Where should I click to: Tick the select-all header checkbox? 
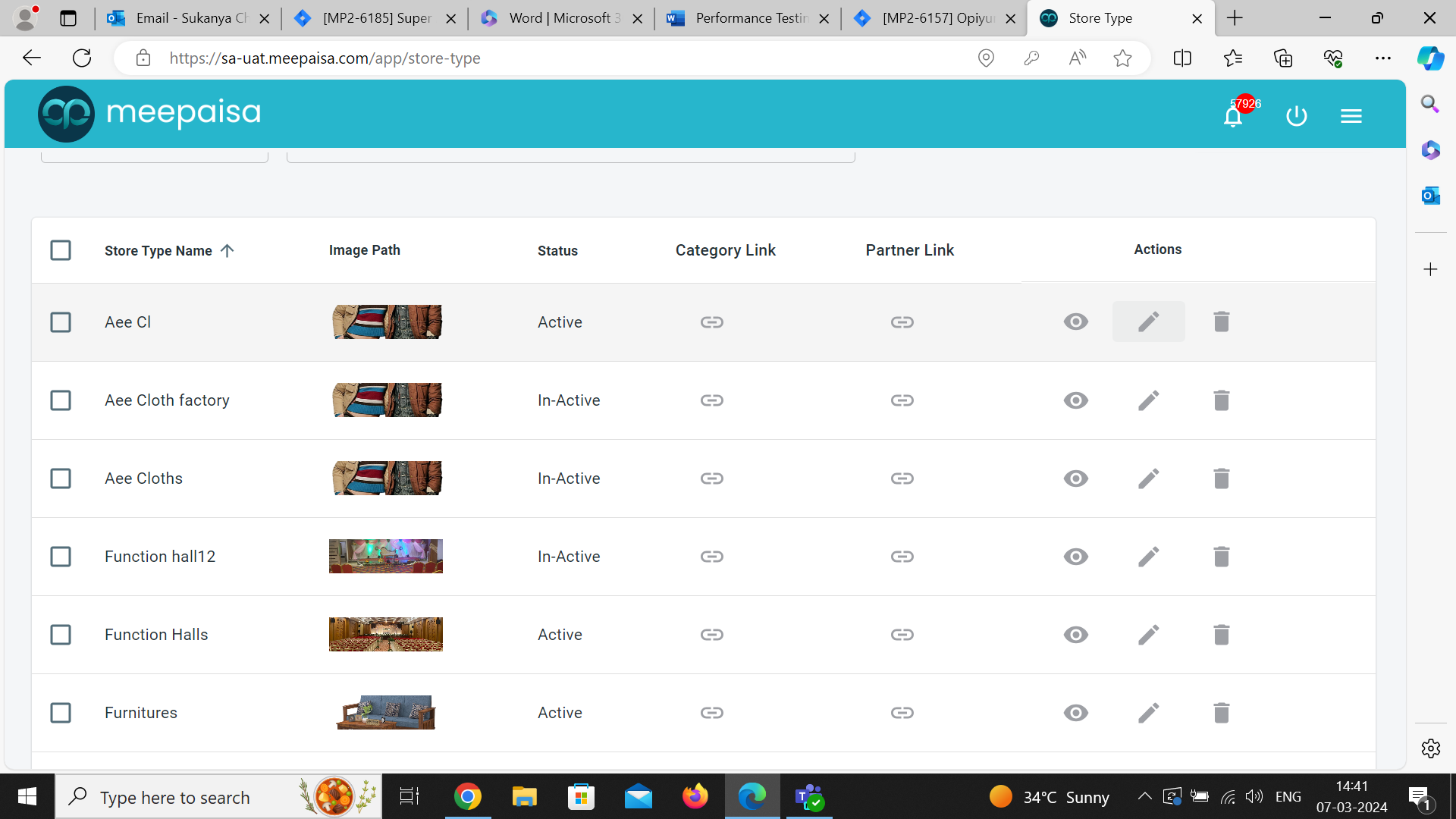click(61, 250)
